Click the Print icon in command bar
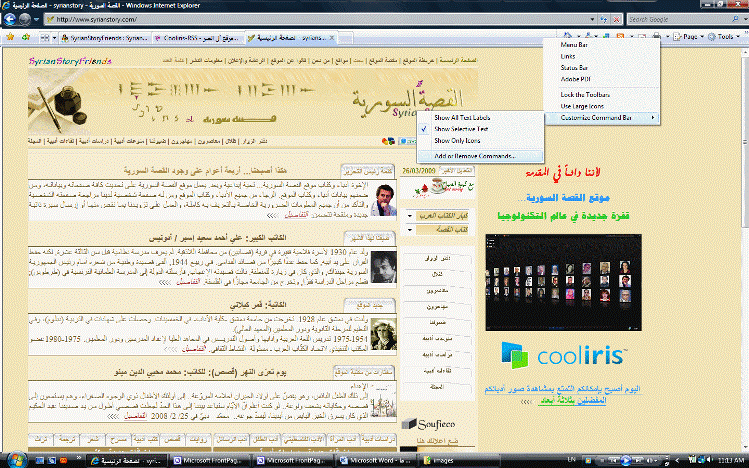749x468 pixels. (x=657, y=36)
